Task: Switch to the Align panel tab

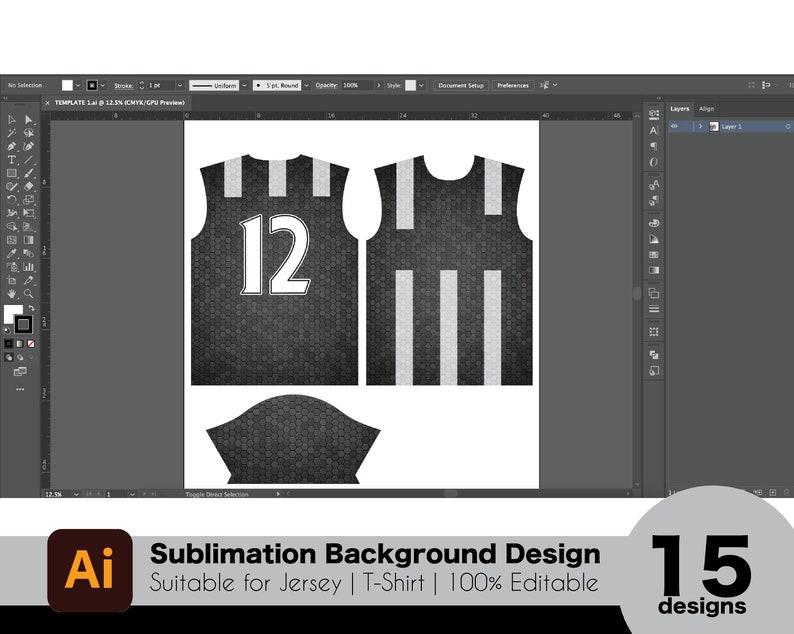Action: pos(706,109)
